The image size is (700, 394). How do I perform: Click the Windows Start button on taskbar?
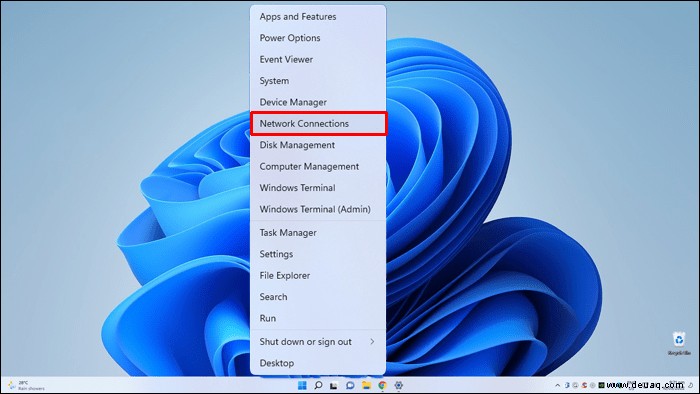click(302, 385)
